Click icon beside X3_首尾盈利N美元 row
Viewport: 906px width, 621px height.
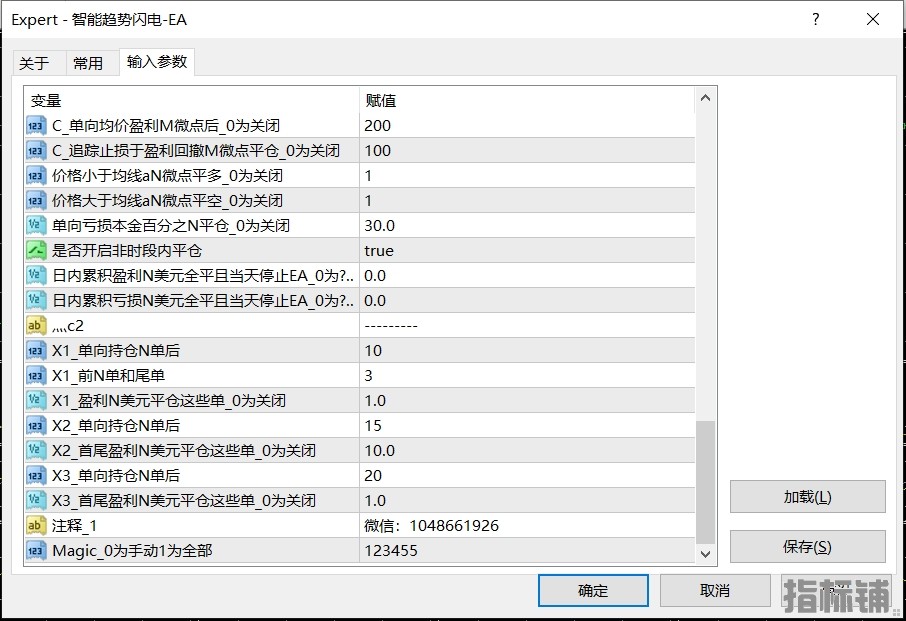point(36,501)
